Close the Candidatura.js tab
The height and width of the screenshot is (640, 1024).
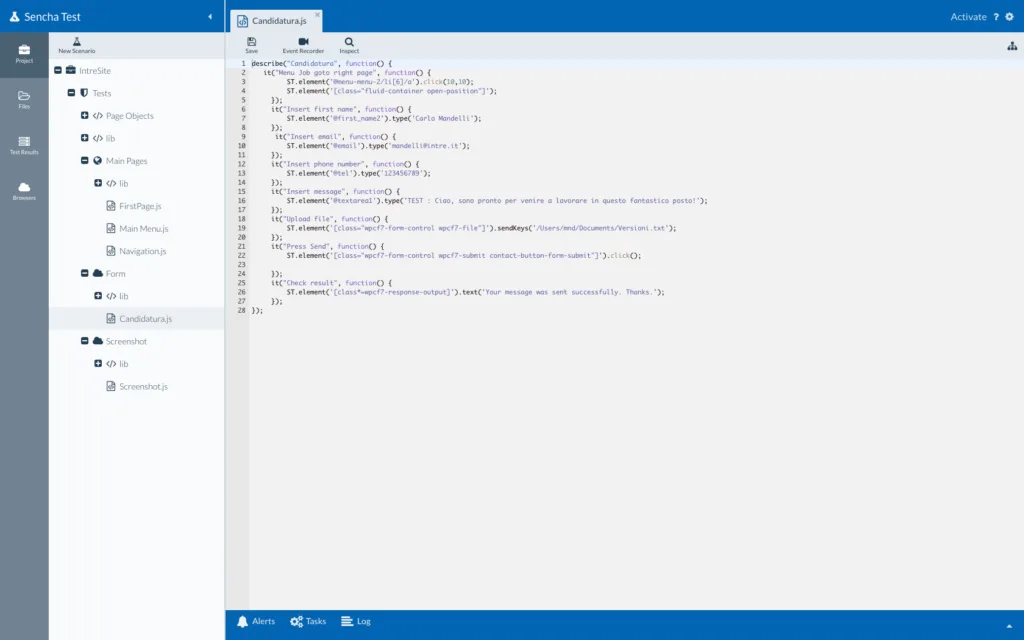point(317,14)
